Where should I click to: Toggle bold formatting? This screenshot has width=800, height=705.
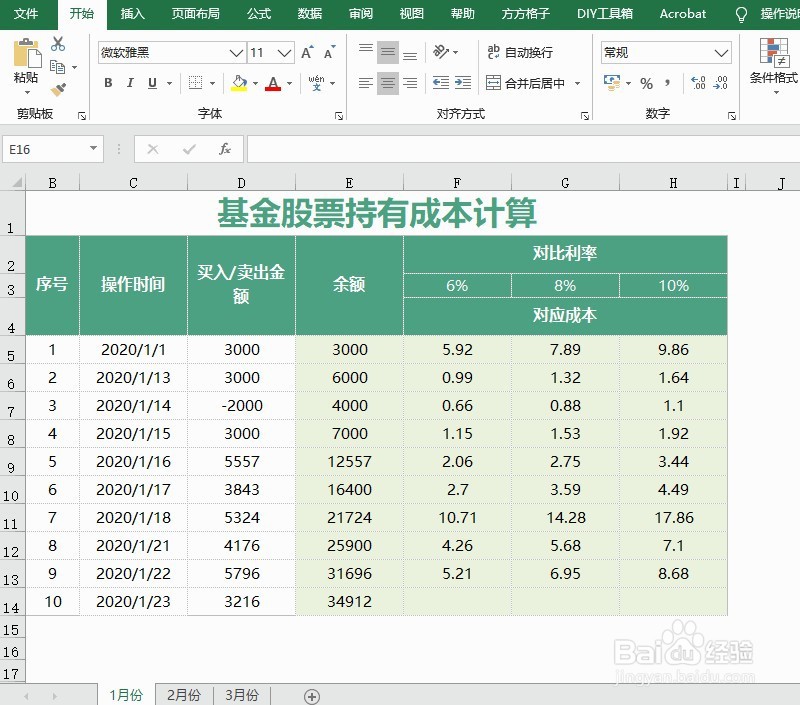(x=107, y=83)
